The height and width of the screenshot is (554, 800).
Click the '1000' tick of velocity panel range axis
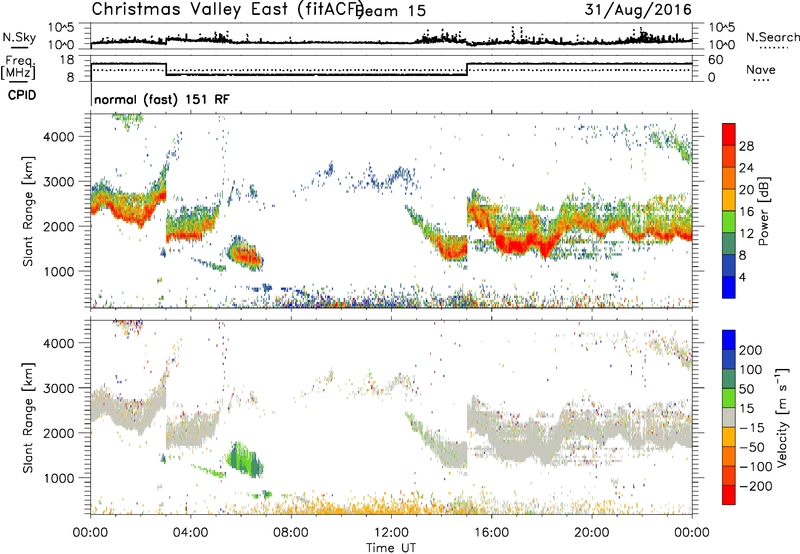[58, 478]
